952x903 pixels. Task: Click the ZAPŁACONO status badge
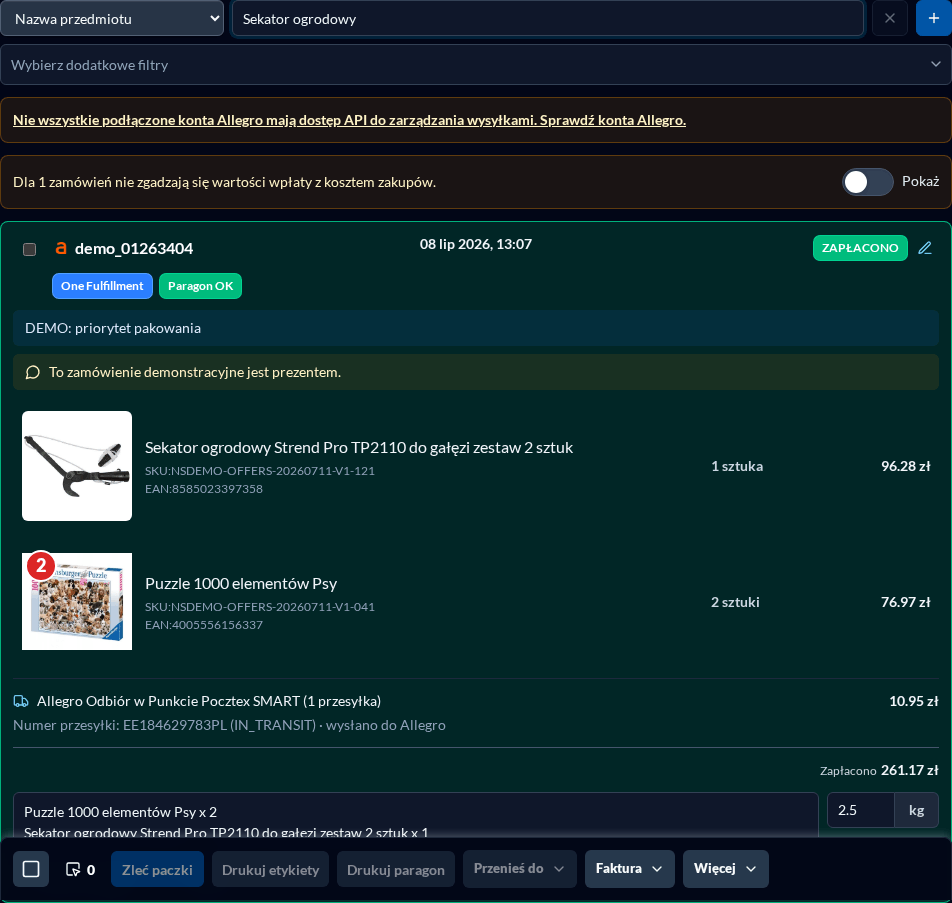860,248
